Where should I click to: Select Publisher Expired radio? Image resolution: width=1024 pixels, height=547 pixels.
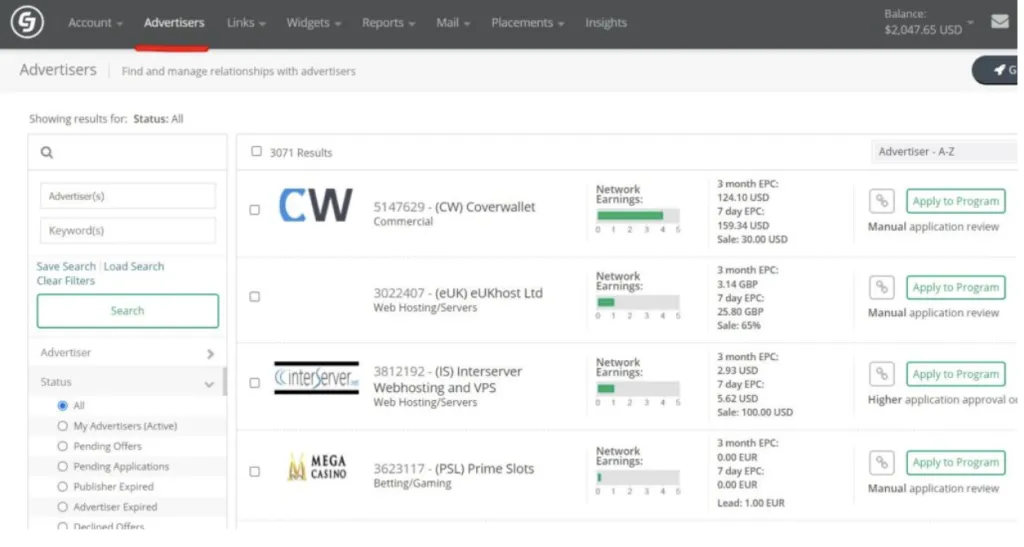click(x=63, y=486)
